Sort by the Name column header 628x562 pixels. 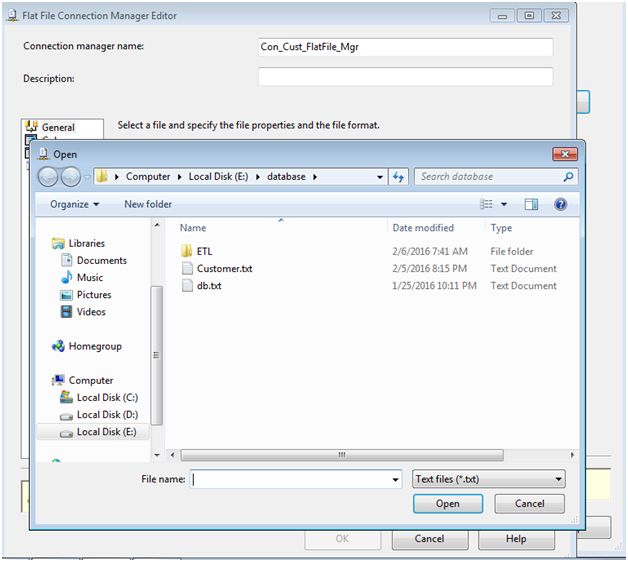(x=193, y=228)
